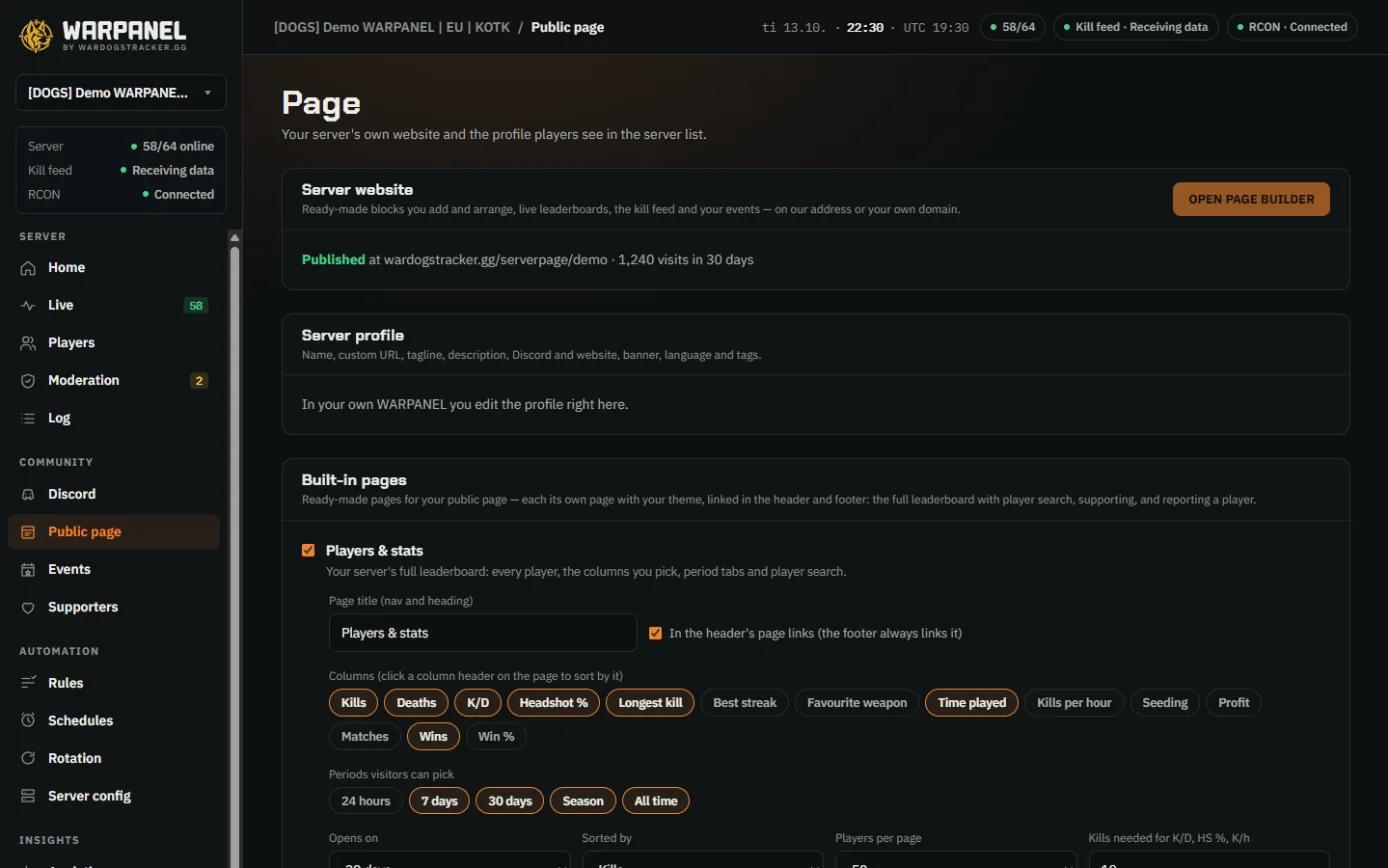Viewport: 1388px width, 868px height.
Task: Click the Server config icon
Action: 28,796
